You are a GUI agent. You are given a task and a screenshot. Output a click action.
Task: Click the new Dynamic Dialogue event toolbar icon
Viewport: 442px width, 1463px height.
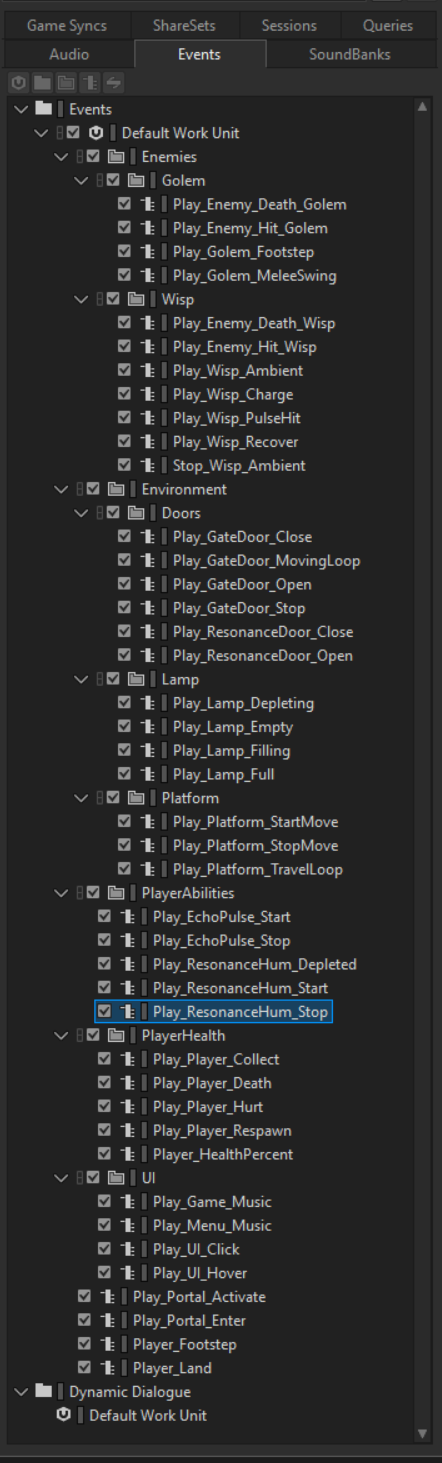click(x=113, y=82)
